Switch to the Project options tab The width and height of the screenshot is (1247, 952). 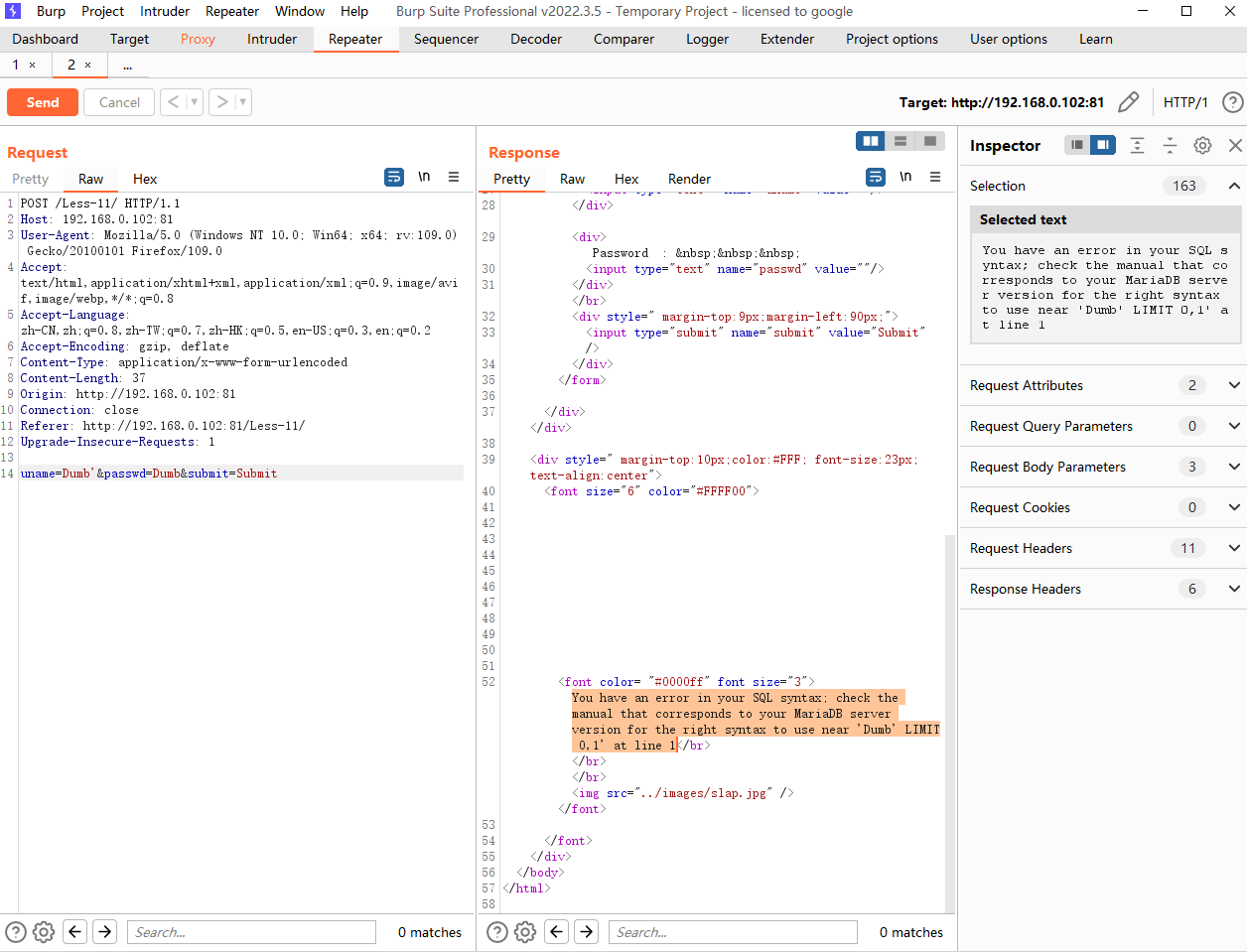click(x=892, y=39)
